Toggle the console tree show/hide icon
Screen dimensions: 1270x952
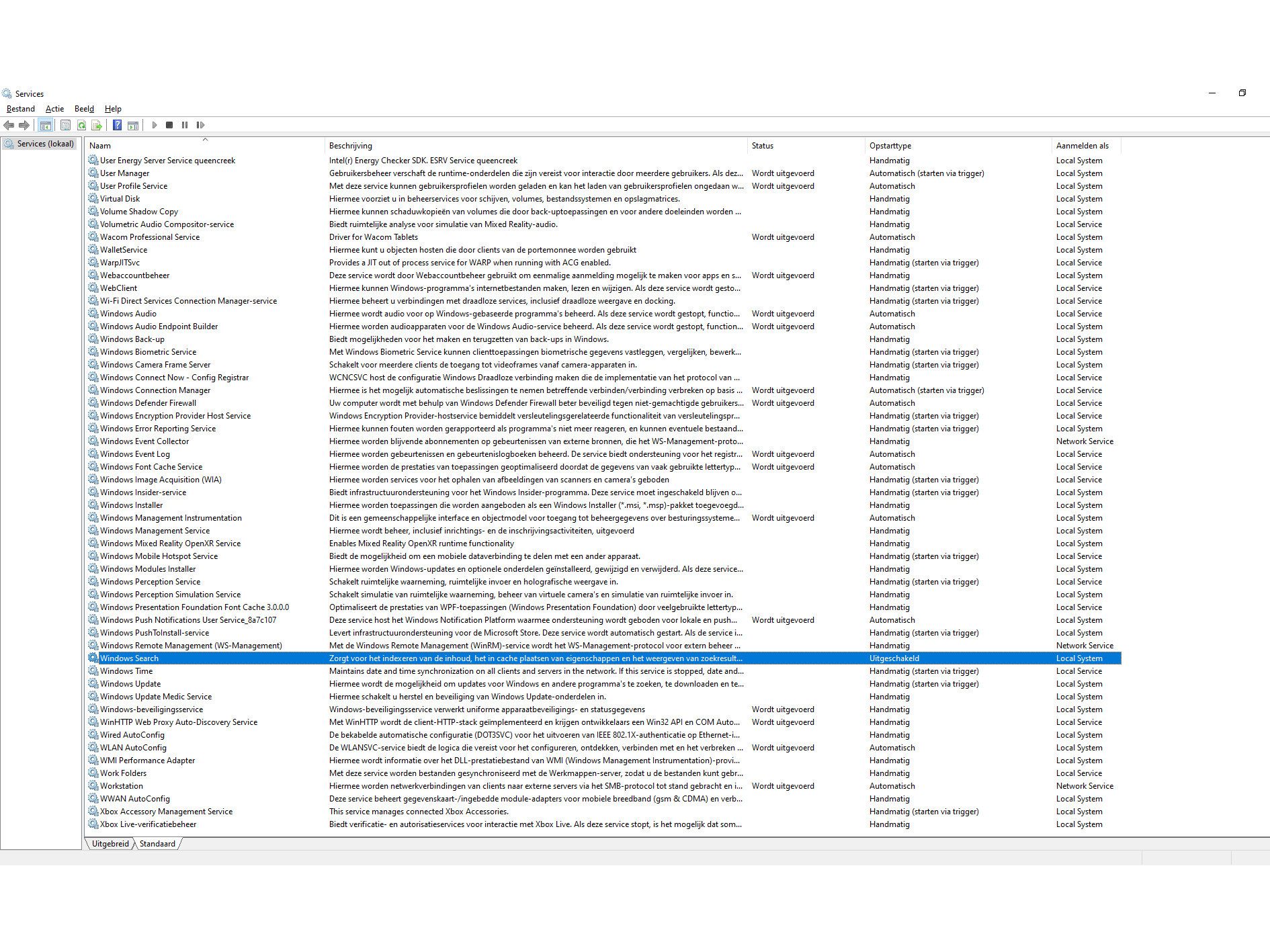(45, 125)
